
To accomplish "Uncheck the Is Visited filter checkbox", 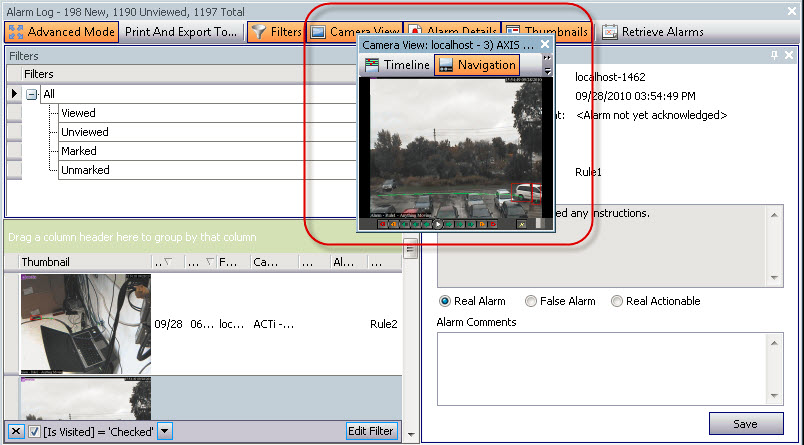I will [34, 432].
